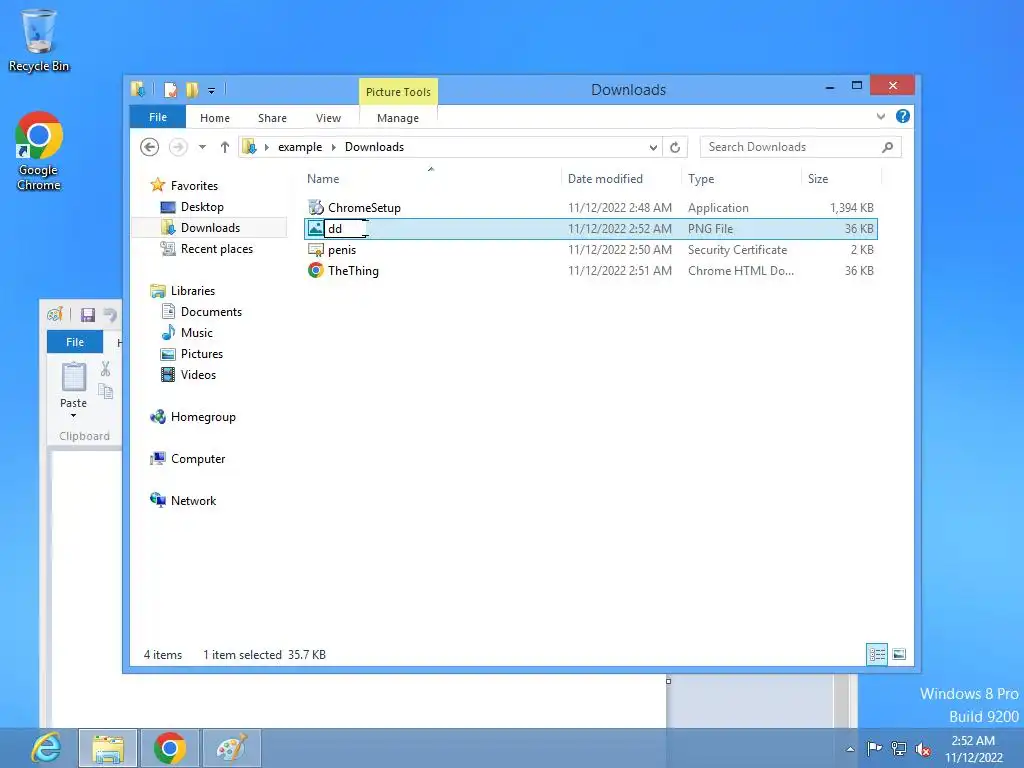
Task: Open the taskbar clock and date
Action: click(974, 749)
